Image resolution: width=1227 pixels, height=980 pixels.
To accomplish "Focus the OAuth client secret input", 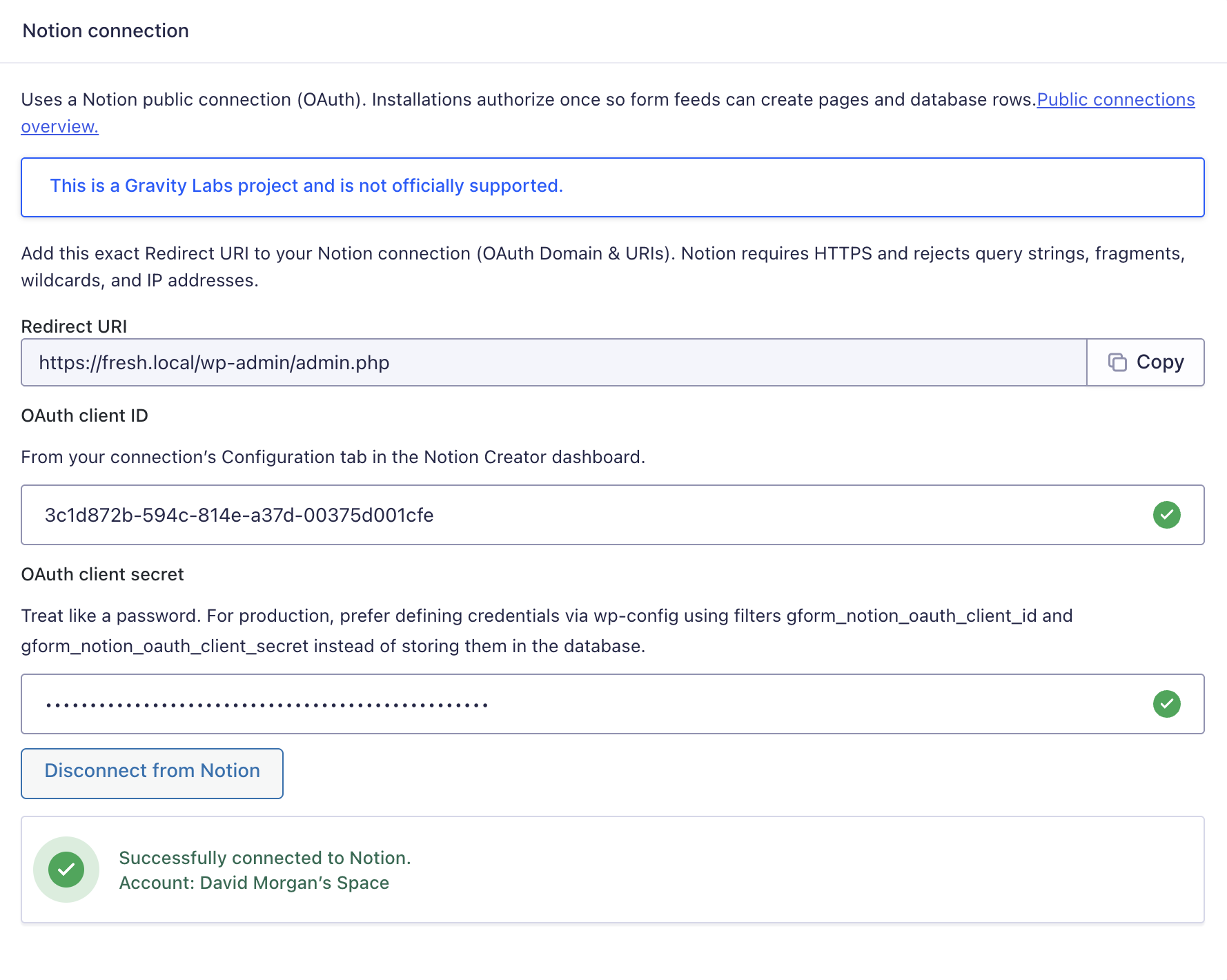I will (613, 704).
